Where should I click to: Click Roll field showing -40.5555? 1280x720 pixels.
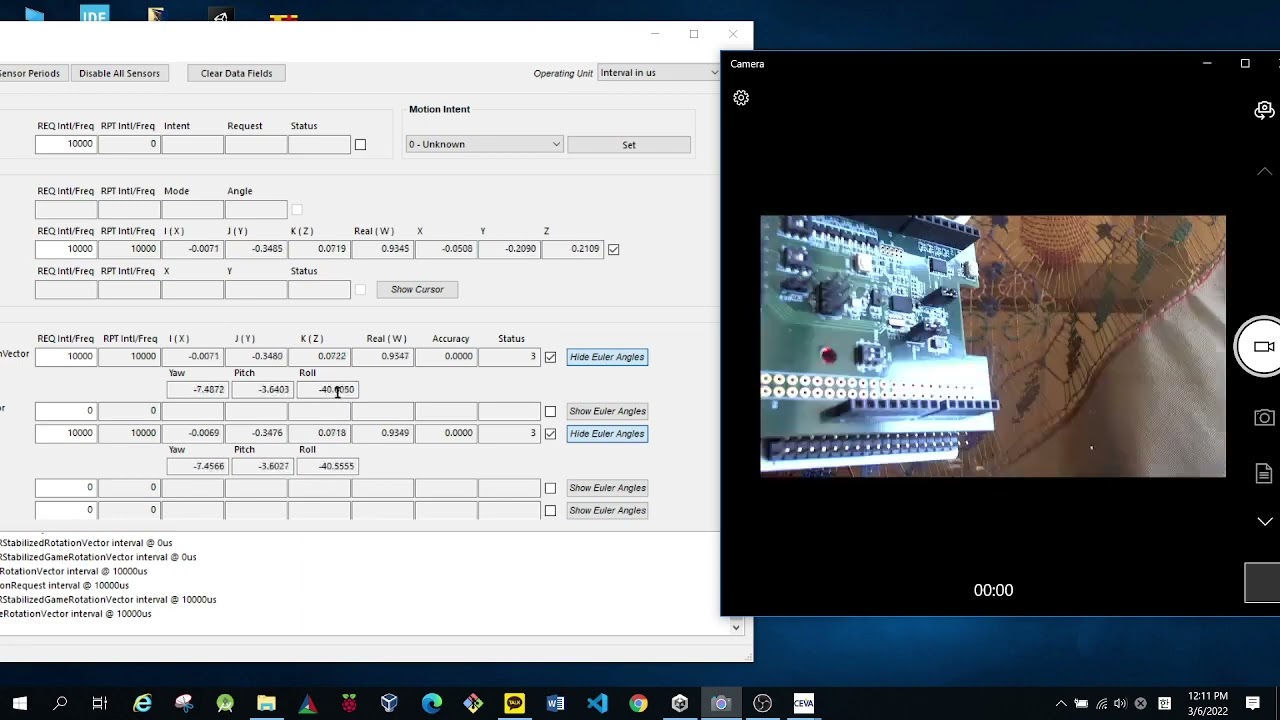click(x=326, y=466)
